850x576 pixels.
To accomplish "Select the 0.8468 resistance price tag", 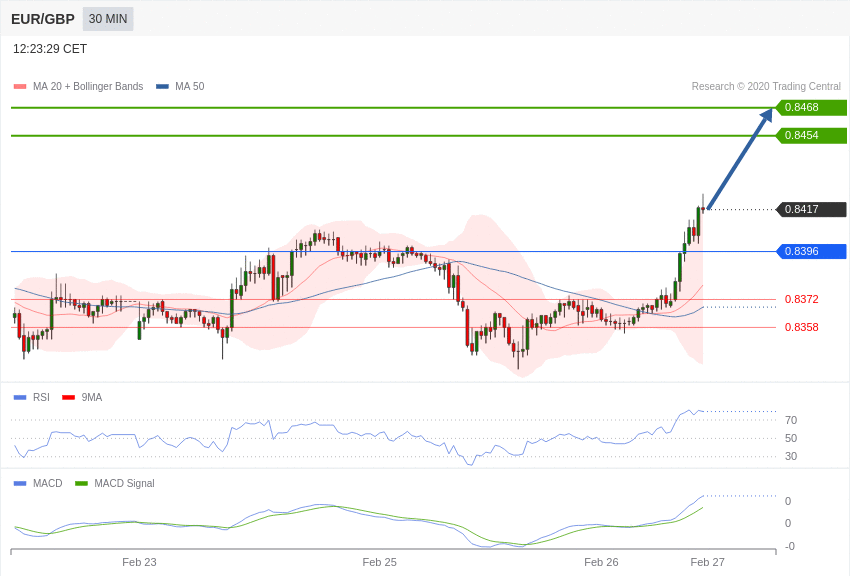I will click(x=812, y=107).
